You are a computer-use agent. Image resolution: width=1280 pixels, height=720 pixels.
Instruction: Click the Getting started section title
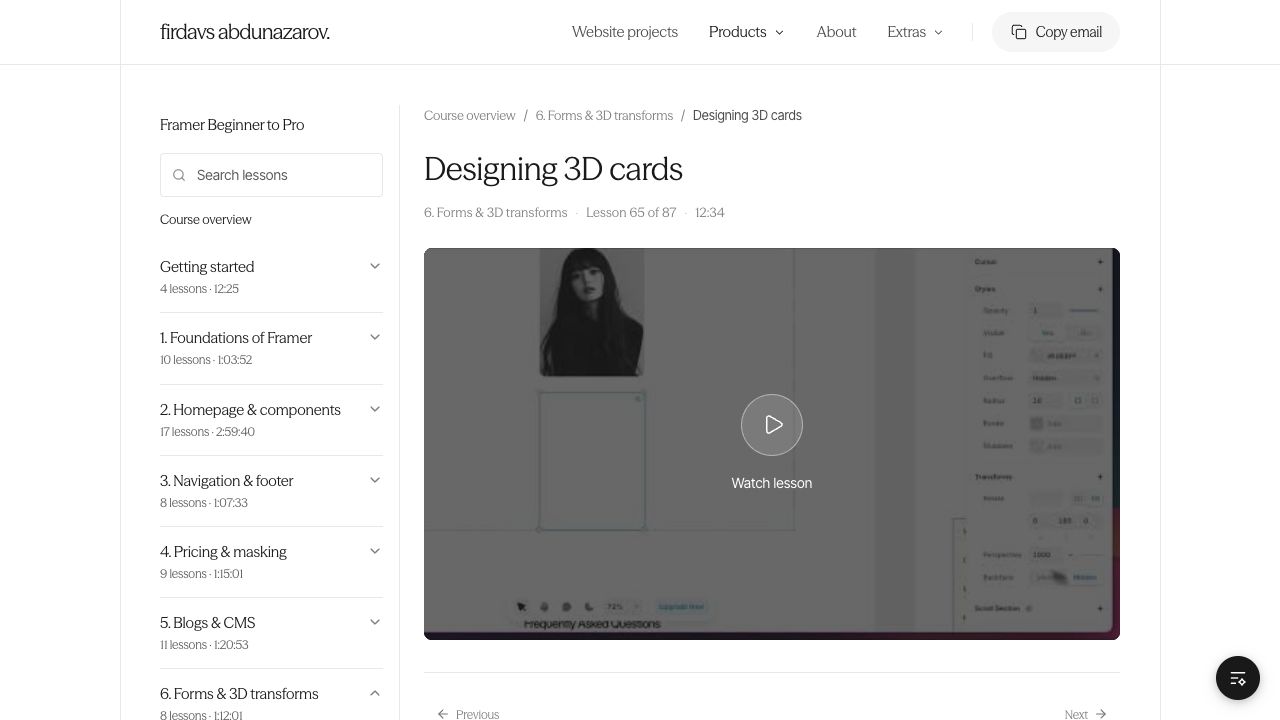tap(207, 267)
